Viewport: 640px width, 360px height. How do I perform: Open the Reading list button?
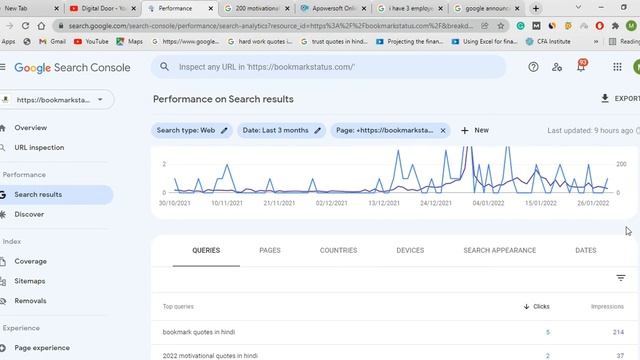[624, 41]
